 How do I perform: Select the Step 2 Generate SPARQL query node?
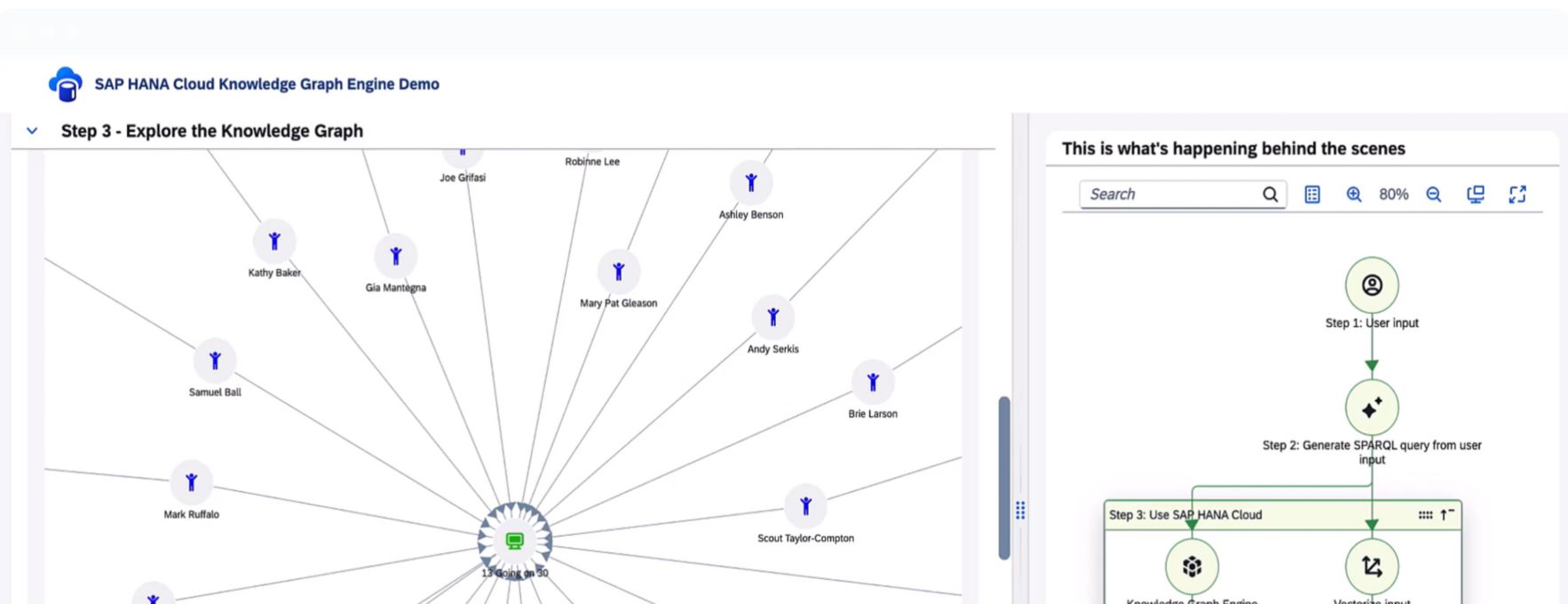click(1372, 408)
